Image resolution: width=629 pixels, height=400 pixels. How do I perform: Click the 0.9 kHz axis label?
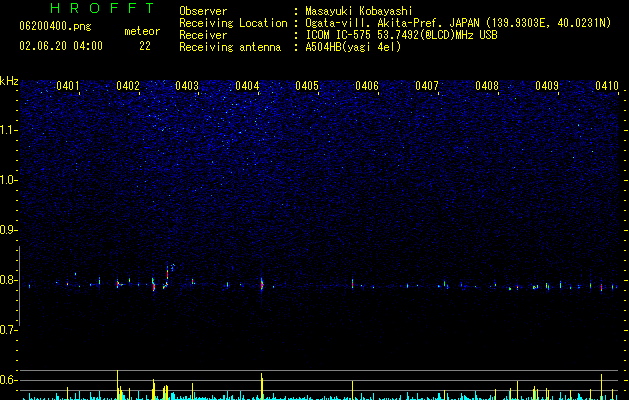(8, 230)
